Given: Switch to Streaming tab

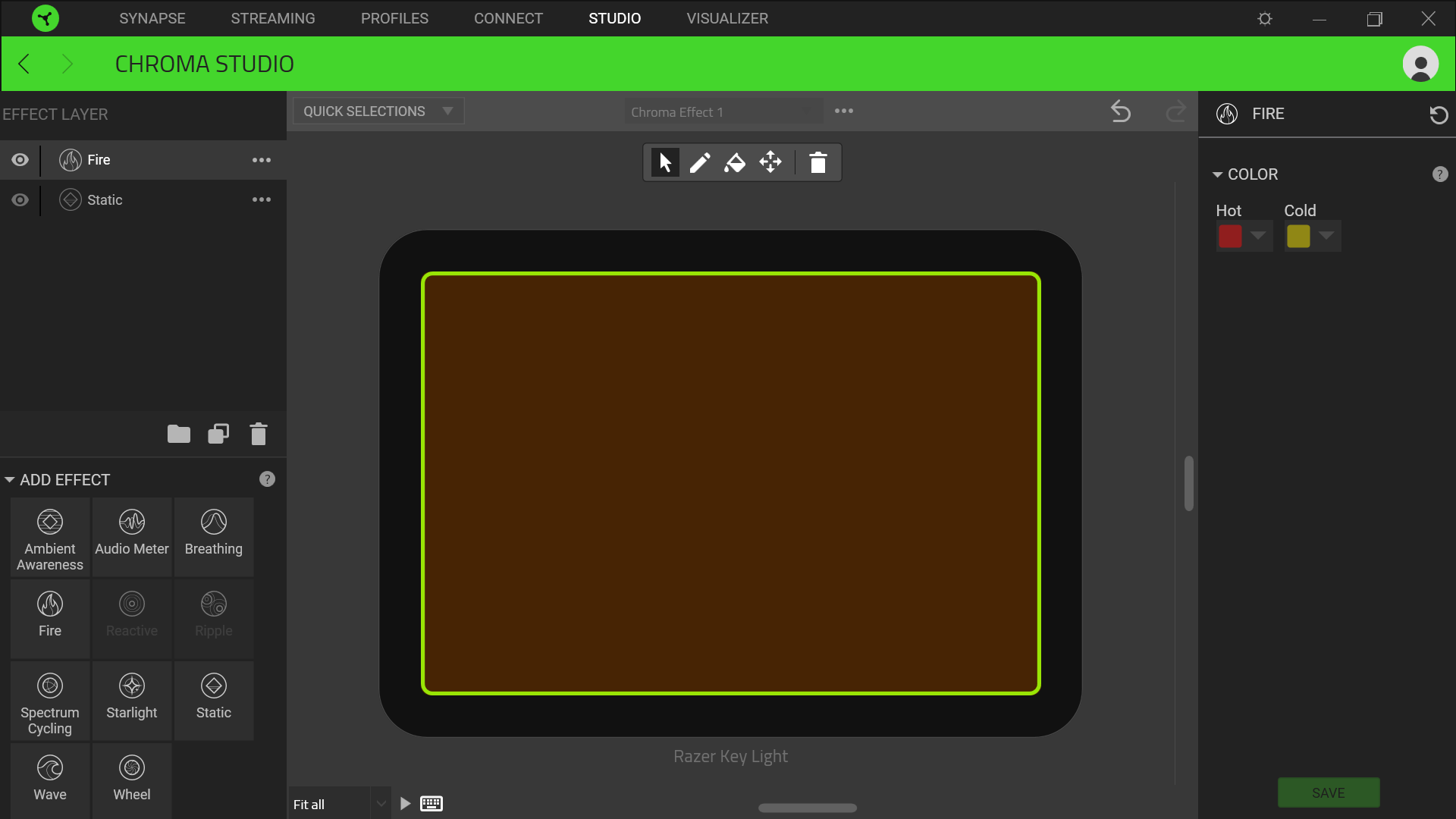Looking at the screenshot, I should (273, 18).
